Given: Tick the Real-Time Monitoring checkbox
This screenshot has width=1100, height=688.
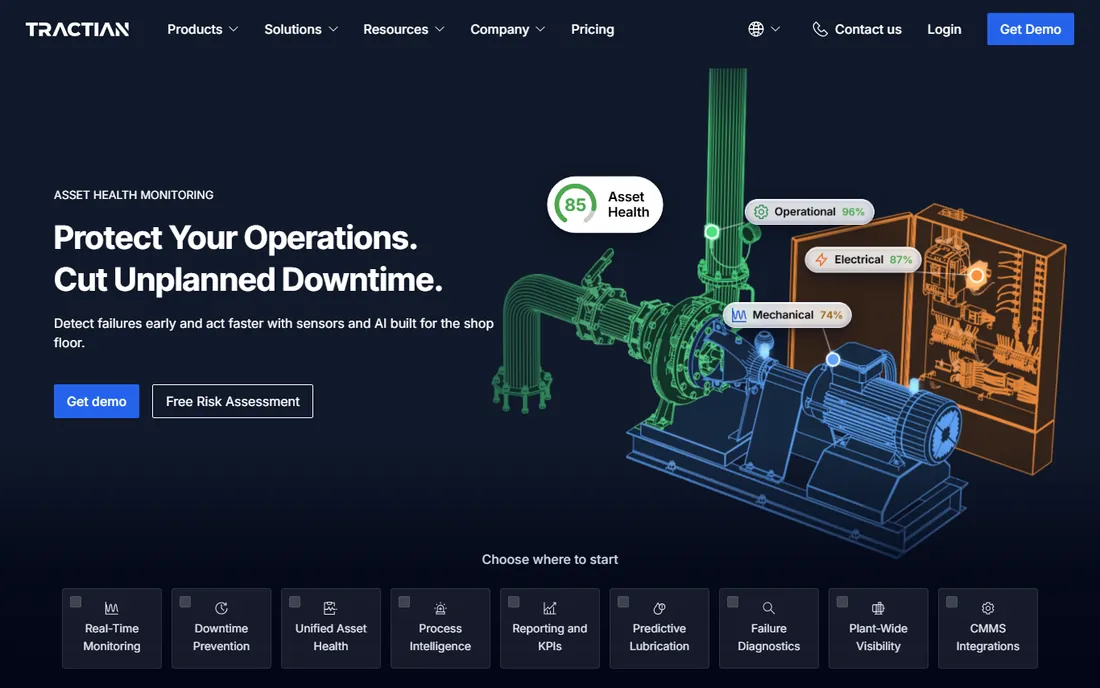Looking at the screenshot, I should [76, 602].
